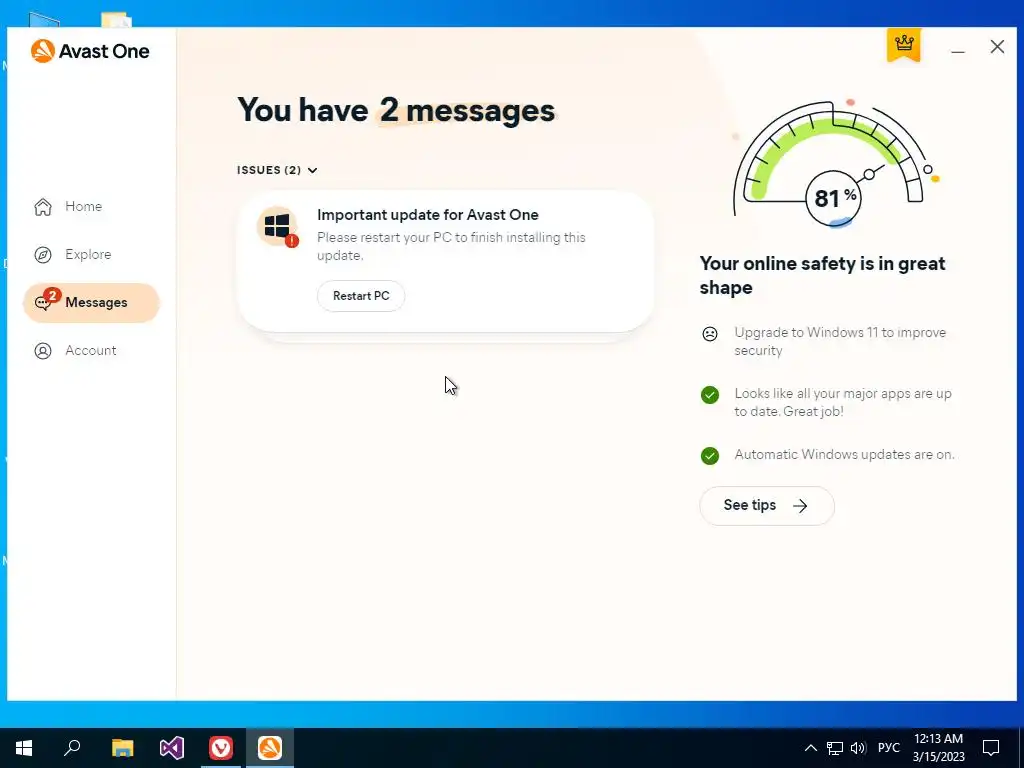Click the Account person icon
This screenshot has width=1024, height=768.
click(43, 351)
